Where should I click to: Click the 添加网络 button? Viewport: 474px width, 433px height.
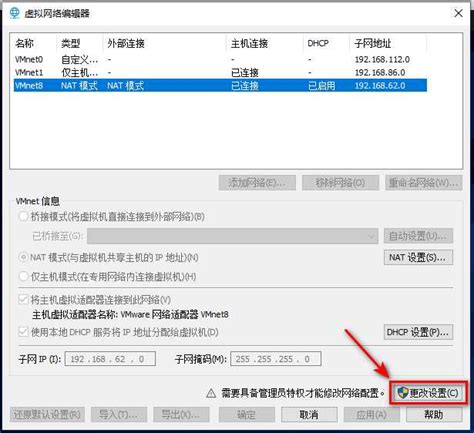[x=257, y=182]
